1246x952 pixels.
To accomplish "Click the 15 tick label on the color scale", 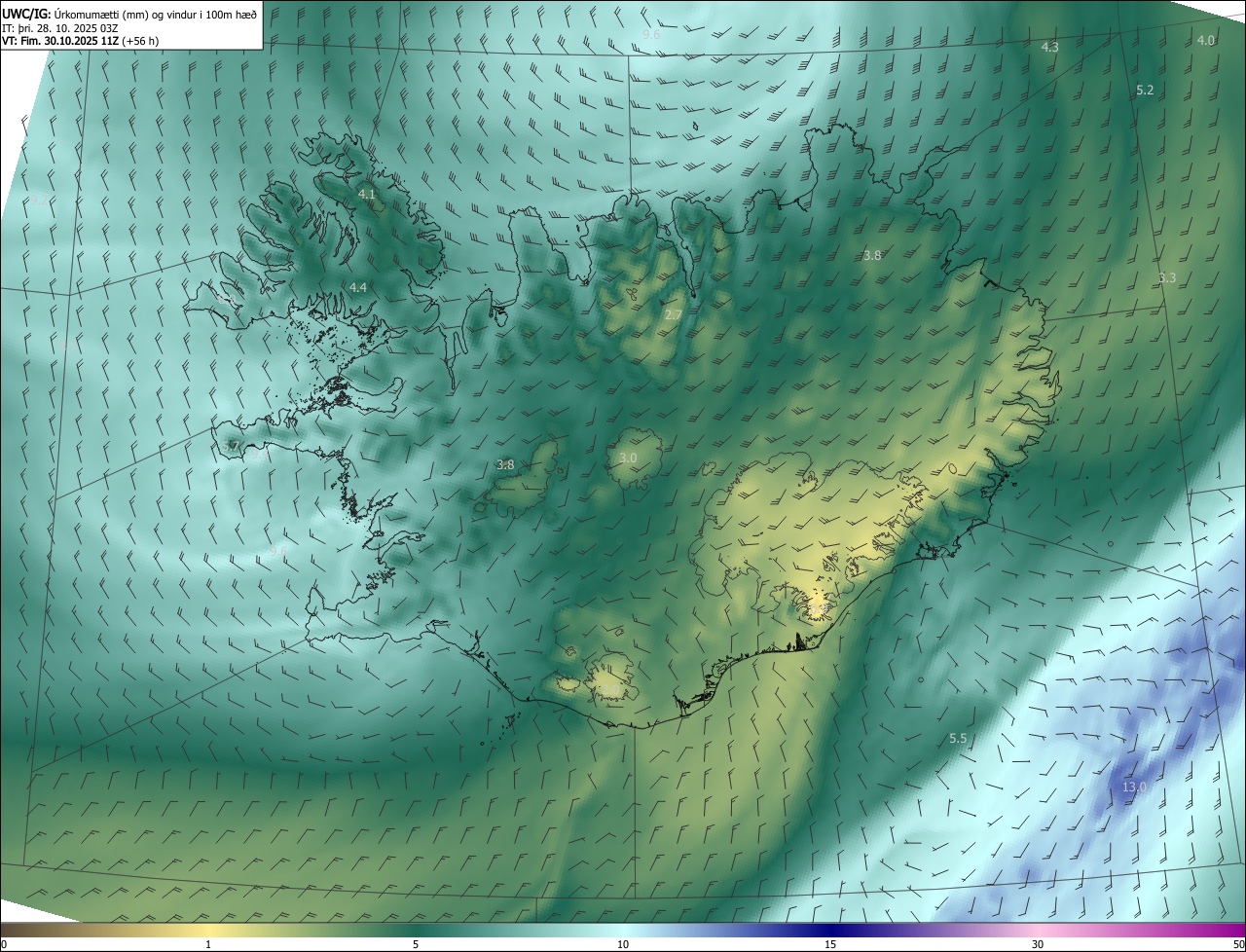I will [830, 944].
